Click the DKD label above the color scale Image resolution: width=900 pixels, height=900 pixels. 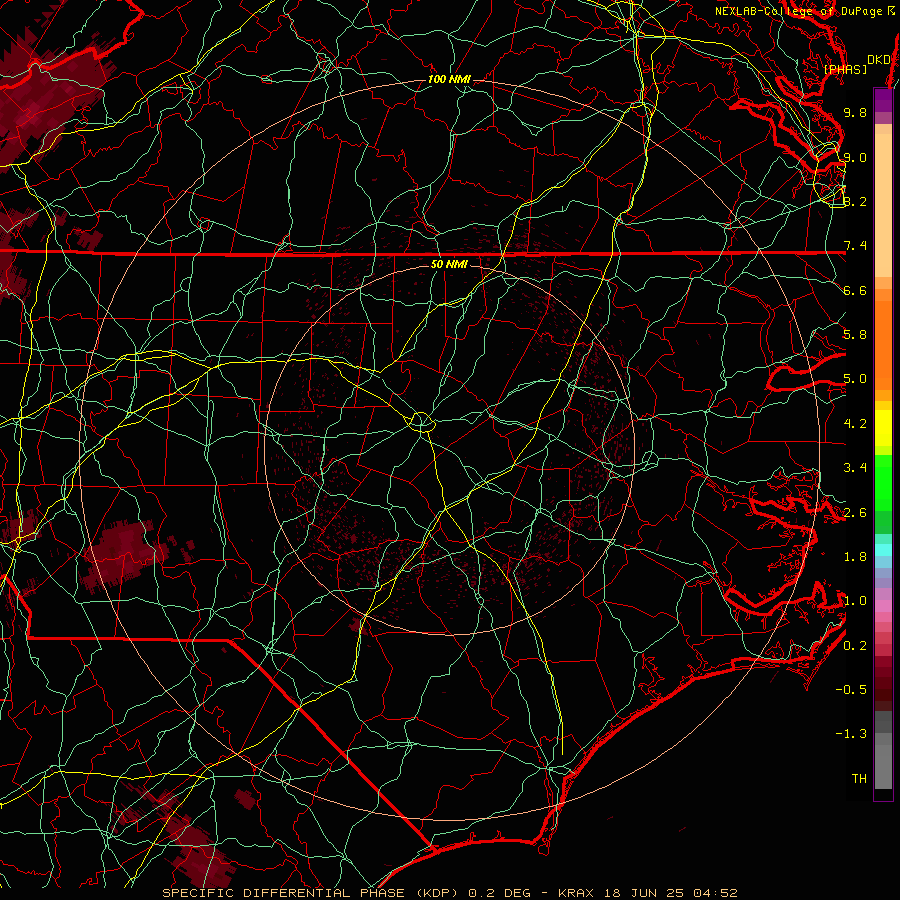click(879, 60)
